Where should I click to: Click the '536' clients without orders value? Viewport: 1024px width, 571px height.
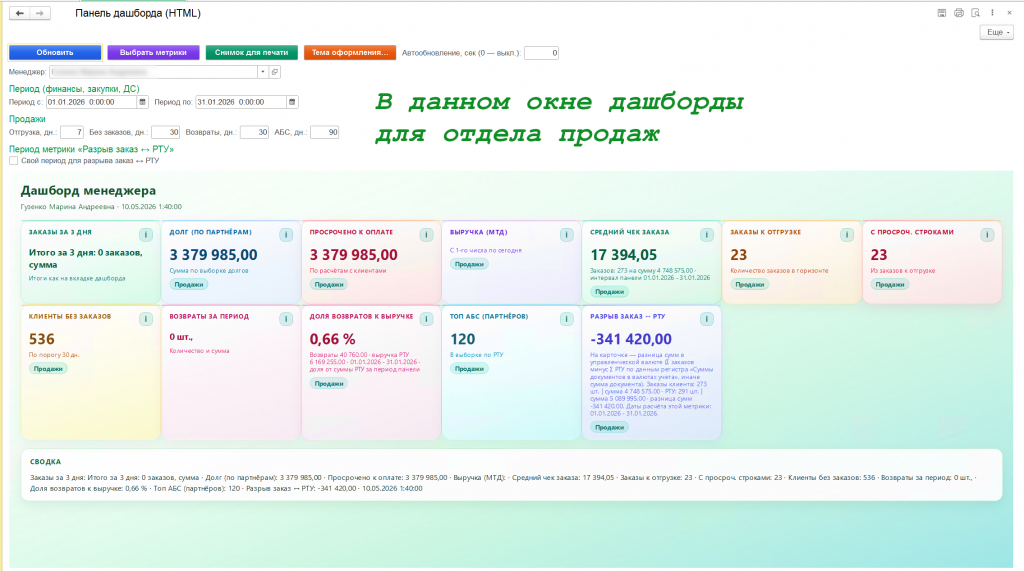42,339
